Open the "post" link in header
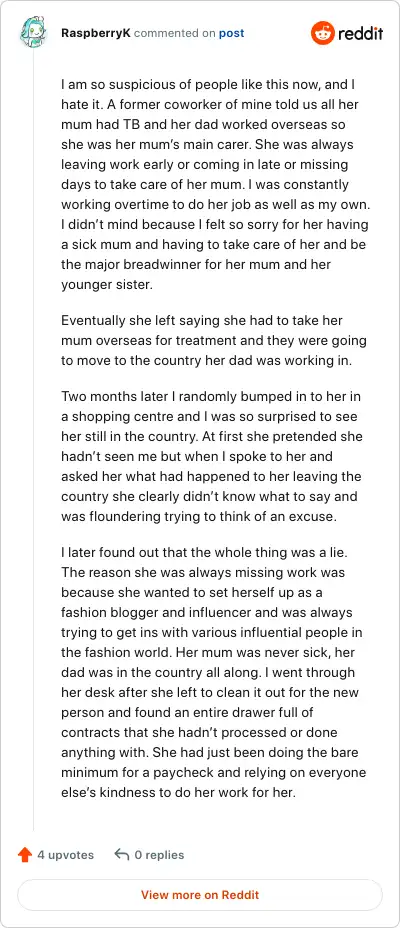 click(231, 33)
